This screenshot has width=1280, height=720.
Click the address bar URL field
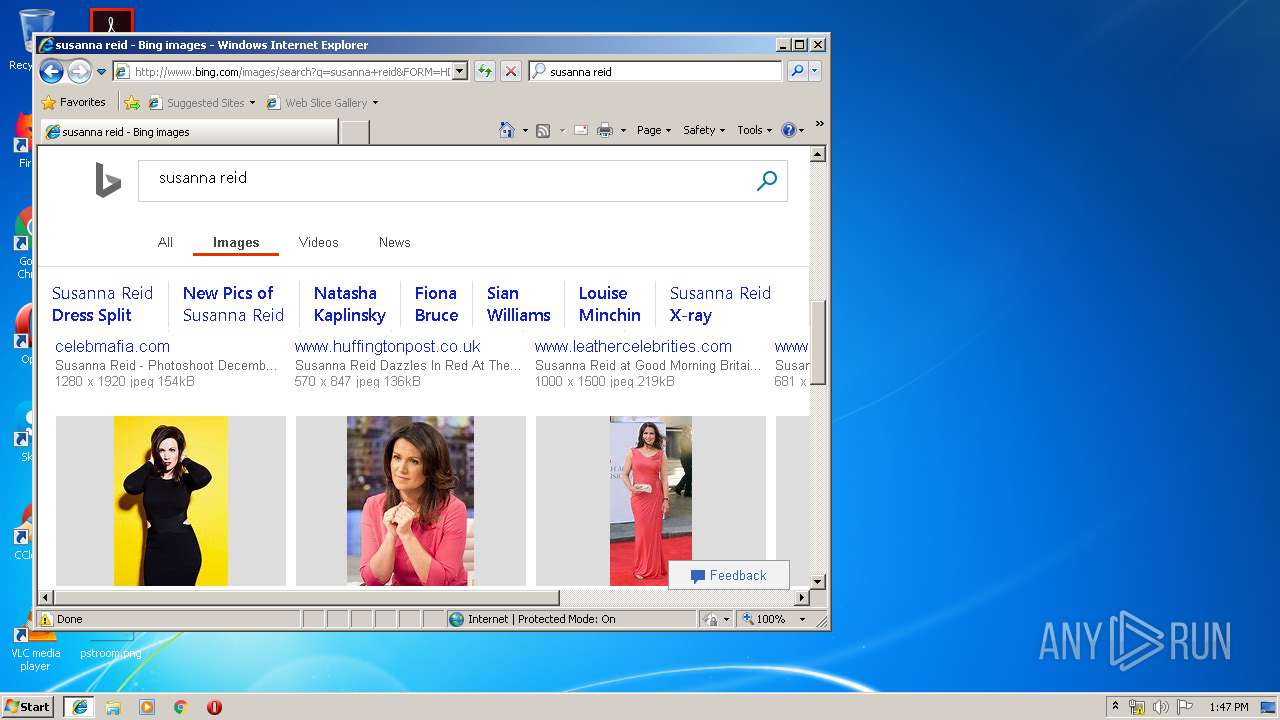[282, 72]
